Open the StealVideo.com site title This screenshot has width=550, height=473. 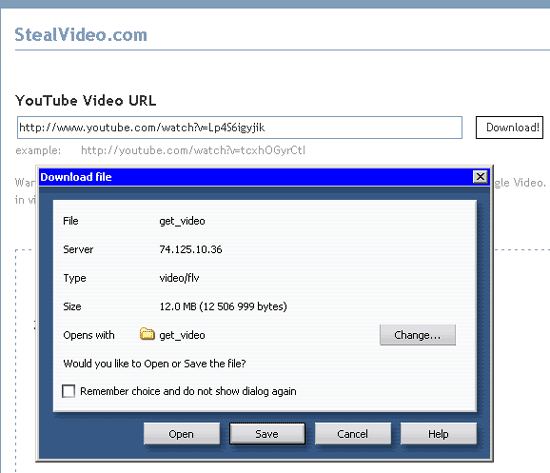81,35
